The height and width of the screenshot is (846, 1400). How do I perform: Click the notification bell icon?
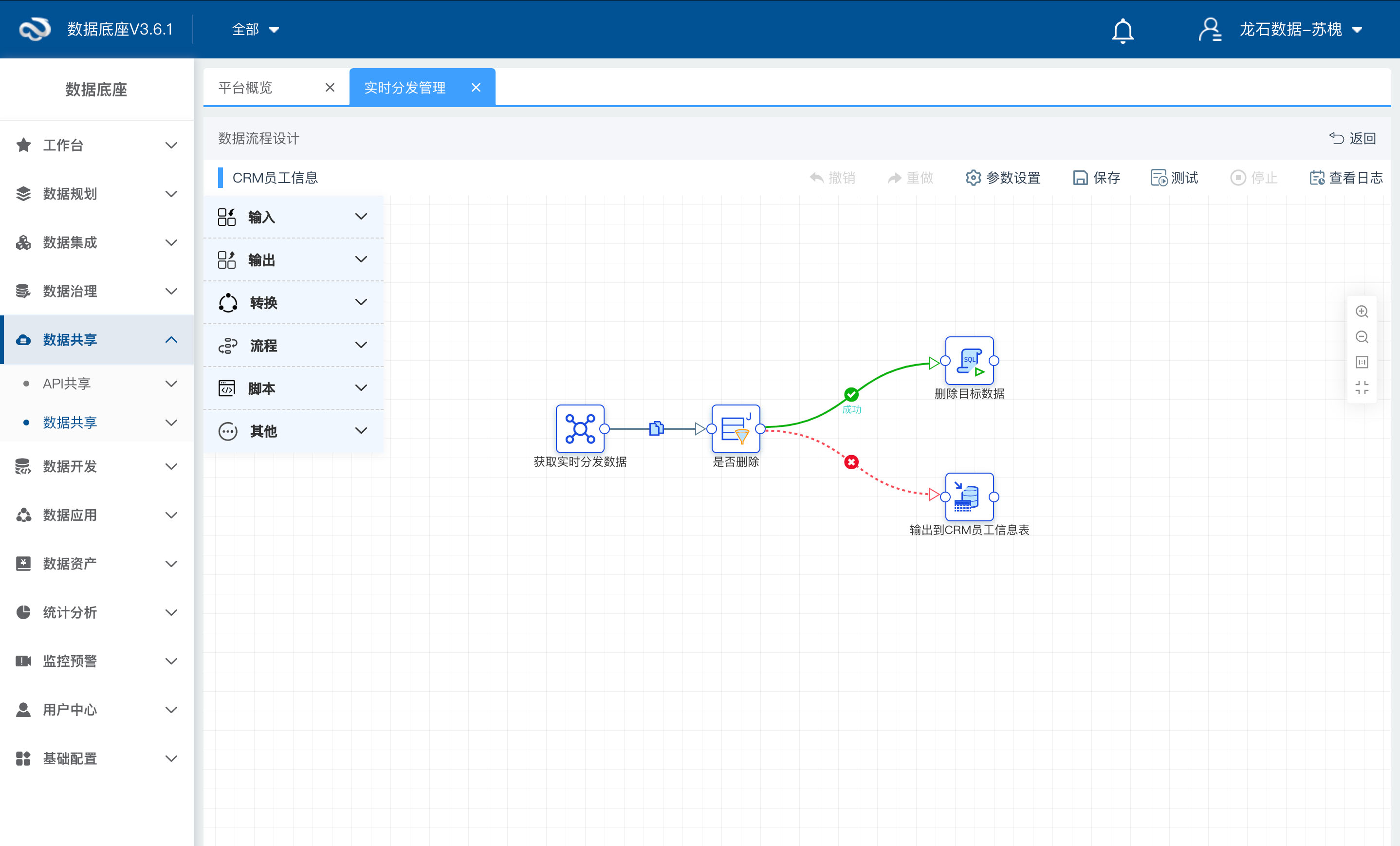pos(1122,30)
